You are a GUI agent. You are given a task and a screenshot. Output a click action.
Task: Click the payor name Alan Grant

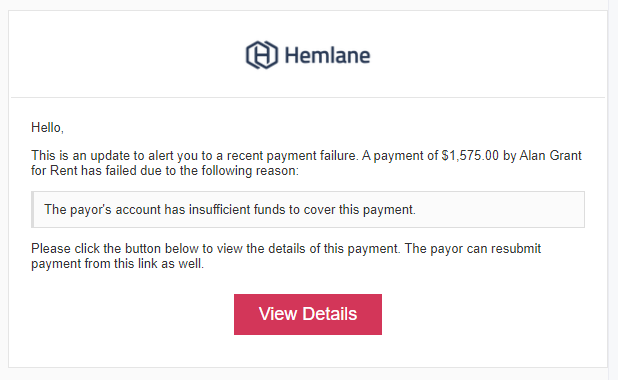click(x=550, y=155)
